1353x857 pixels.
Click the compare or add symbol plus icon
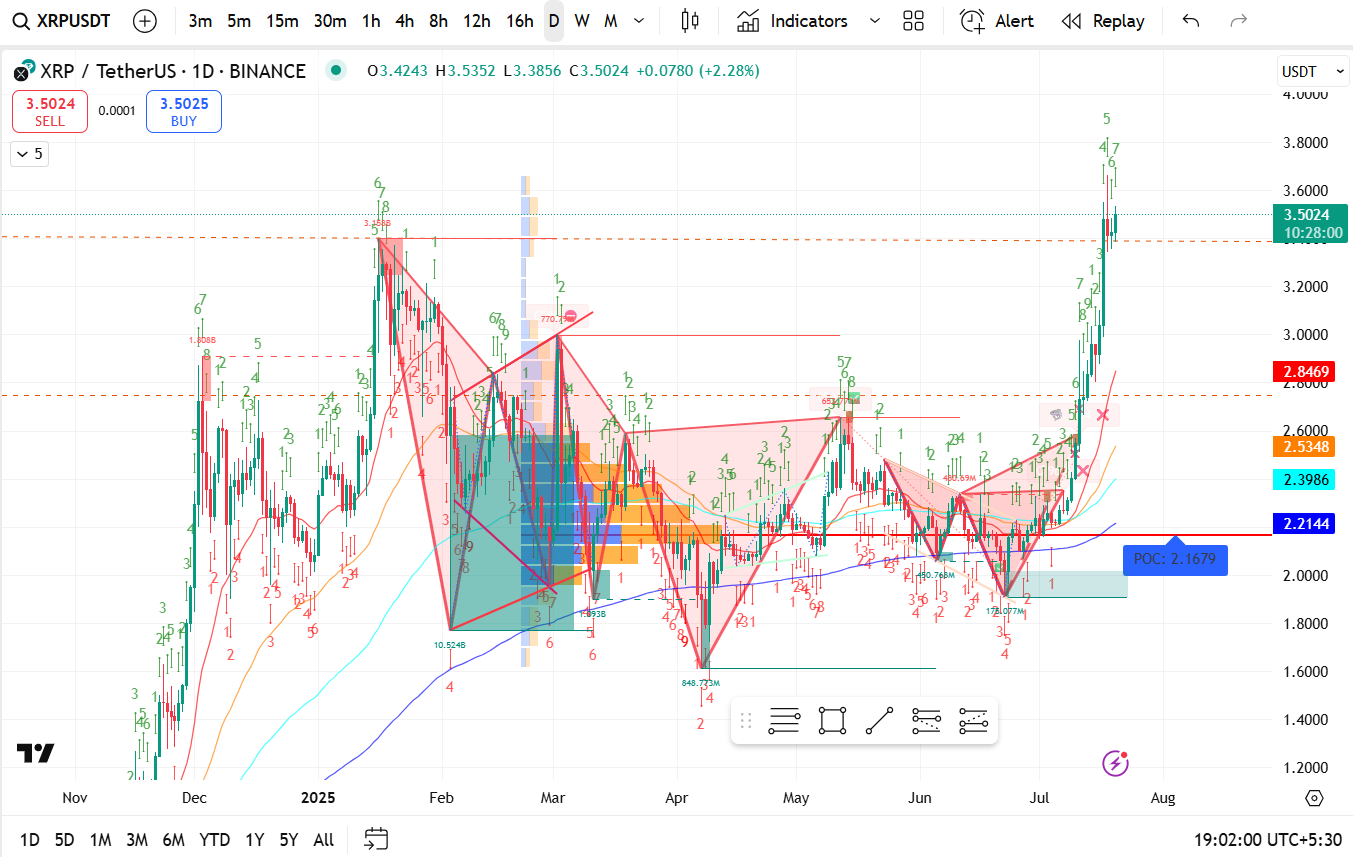pos(145,21)
